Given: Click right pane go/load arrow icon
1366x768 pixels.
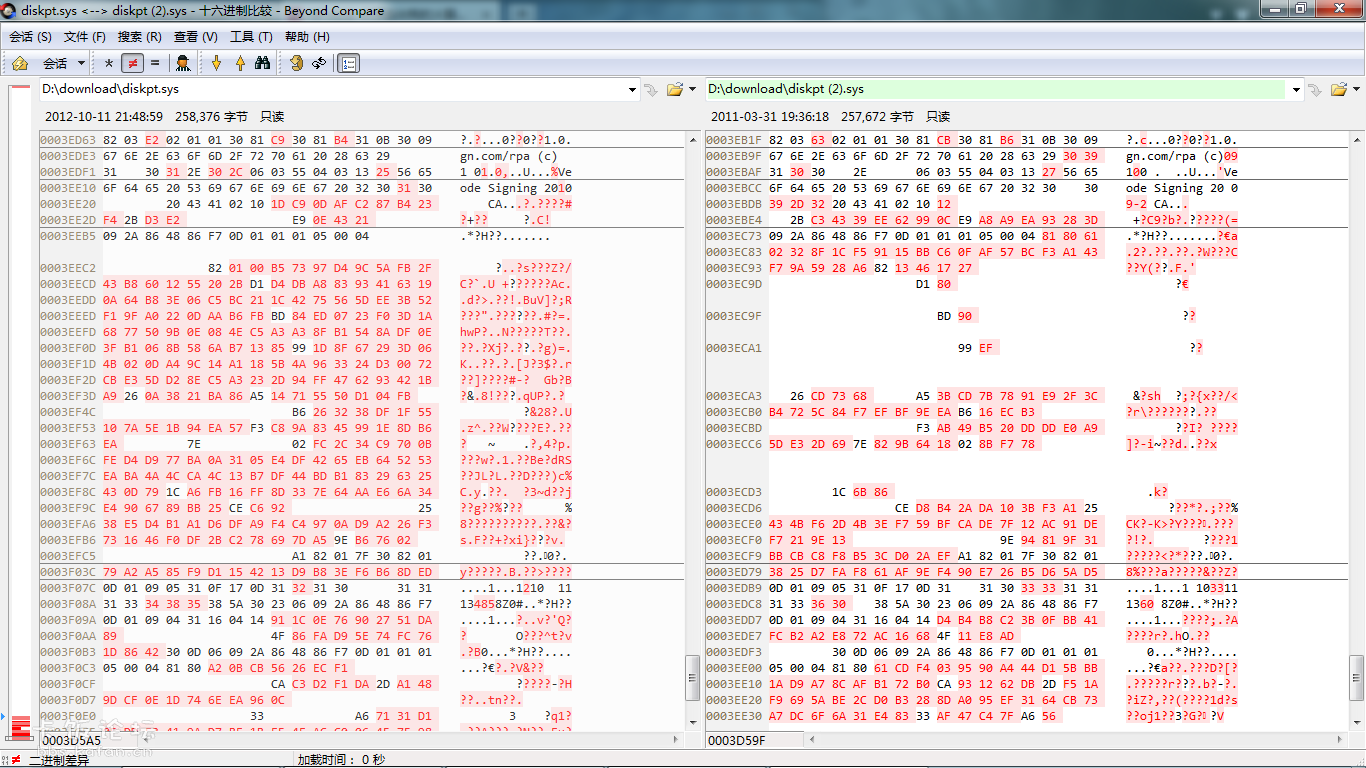Looking at the screenshot, I should pyautogui.click(x=1317, y=90).
